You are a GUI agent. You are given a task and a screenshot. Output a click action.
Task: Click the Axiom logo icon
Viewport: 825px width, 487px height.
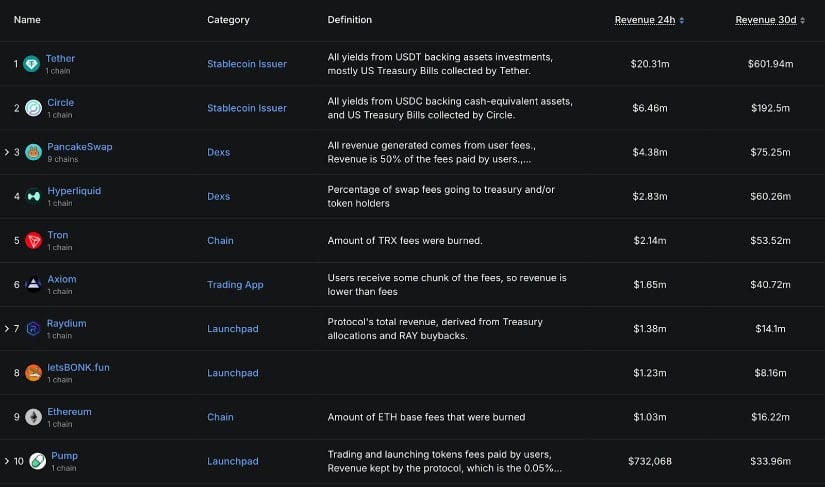point(34,285)
